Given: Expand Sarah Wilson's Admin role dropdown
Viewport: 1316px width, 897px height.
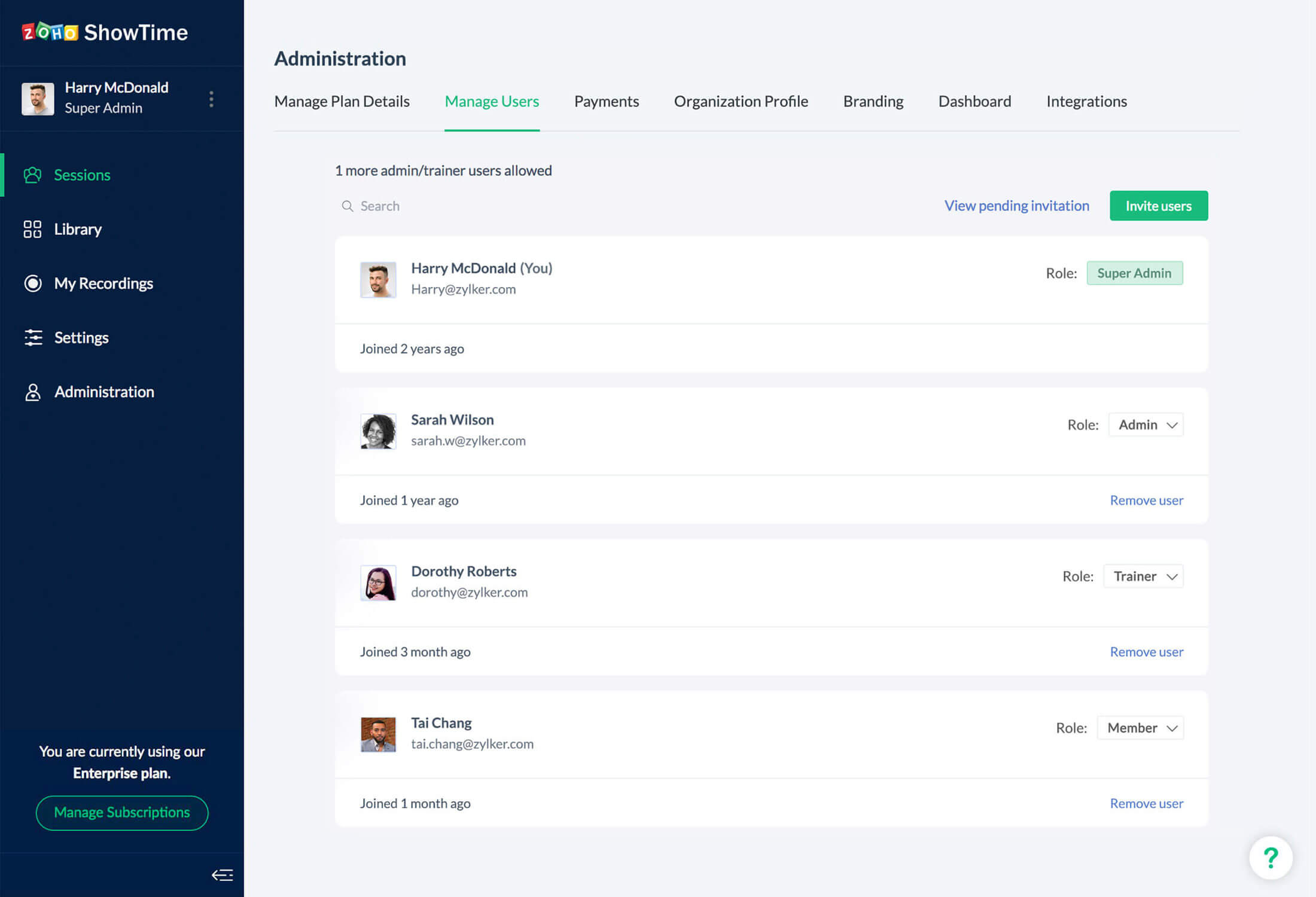Looking at the screenshot, I should click(x=1146, y=425).
